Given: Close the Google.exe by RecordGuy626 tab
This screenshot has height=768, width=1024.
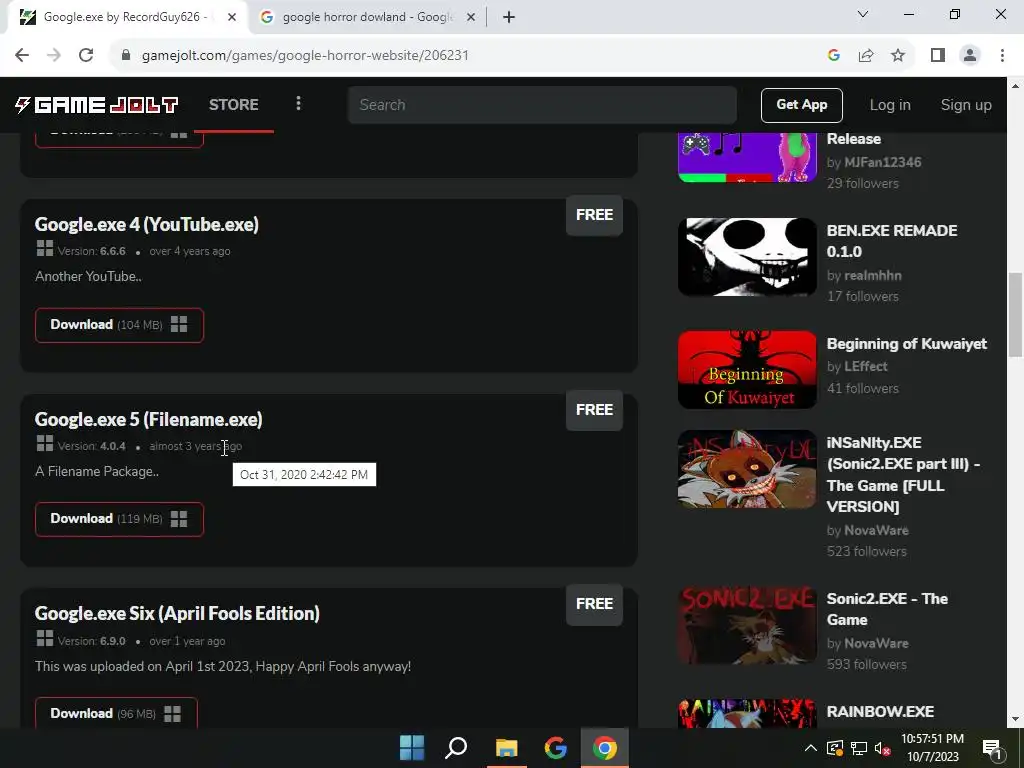Looking at the screenshot, I should (231, 18).
